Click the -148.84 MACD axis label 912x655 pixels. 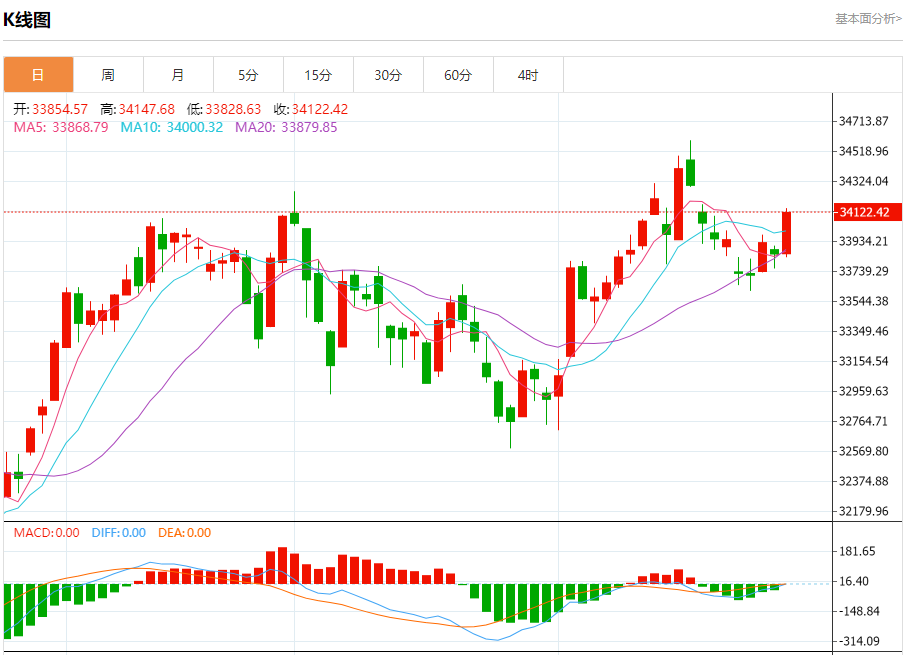click(x=858, y=611)
